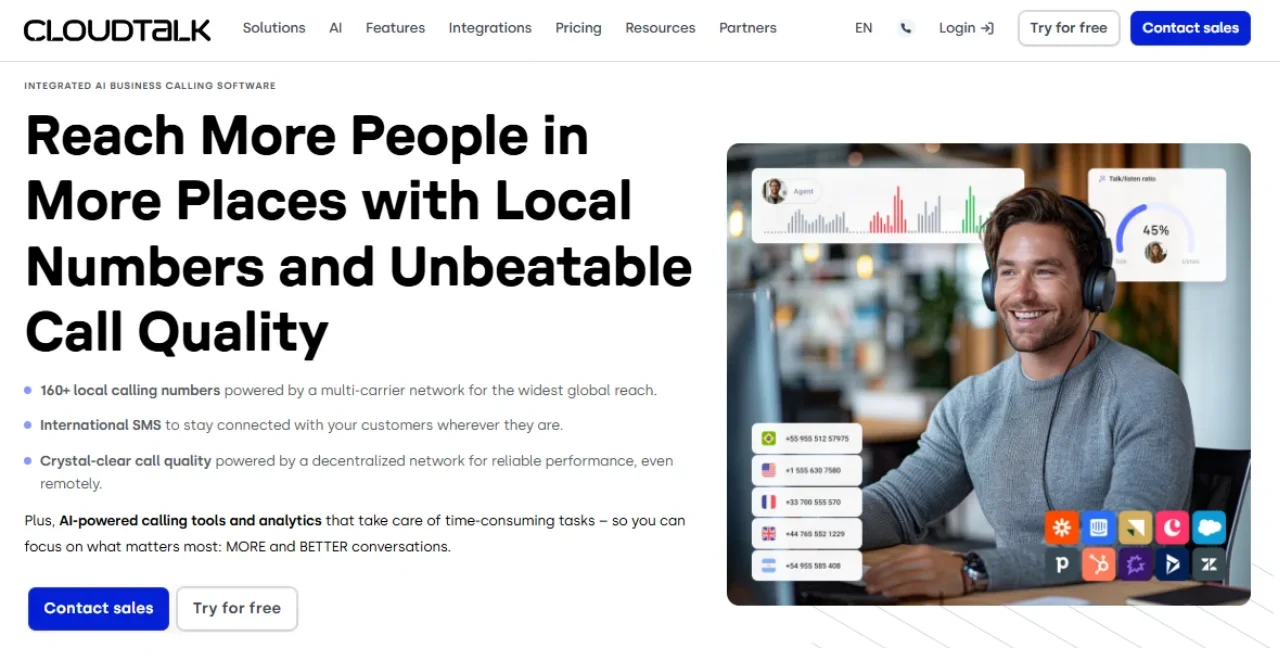This screenshot has width=1280, height=660.
Task: Click Contact sales button below the headline
Action: [98, 608]
